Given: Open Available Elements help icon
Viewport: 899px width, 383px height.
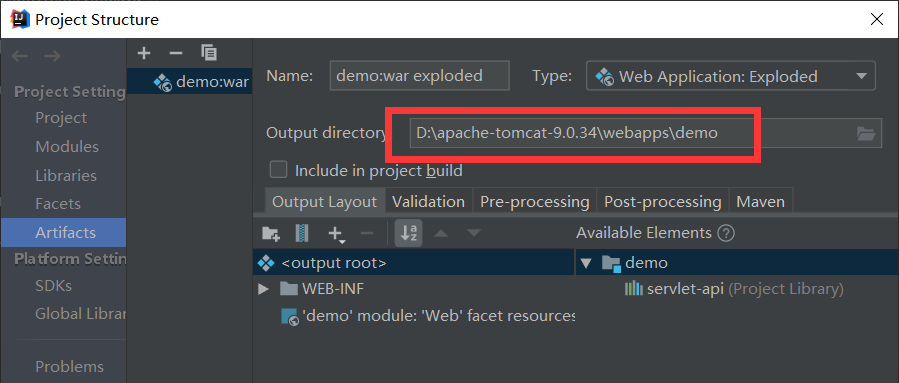Looking at the screenshot, I should 726,233.
